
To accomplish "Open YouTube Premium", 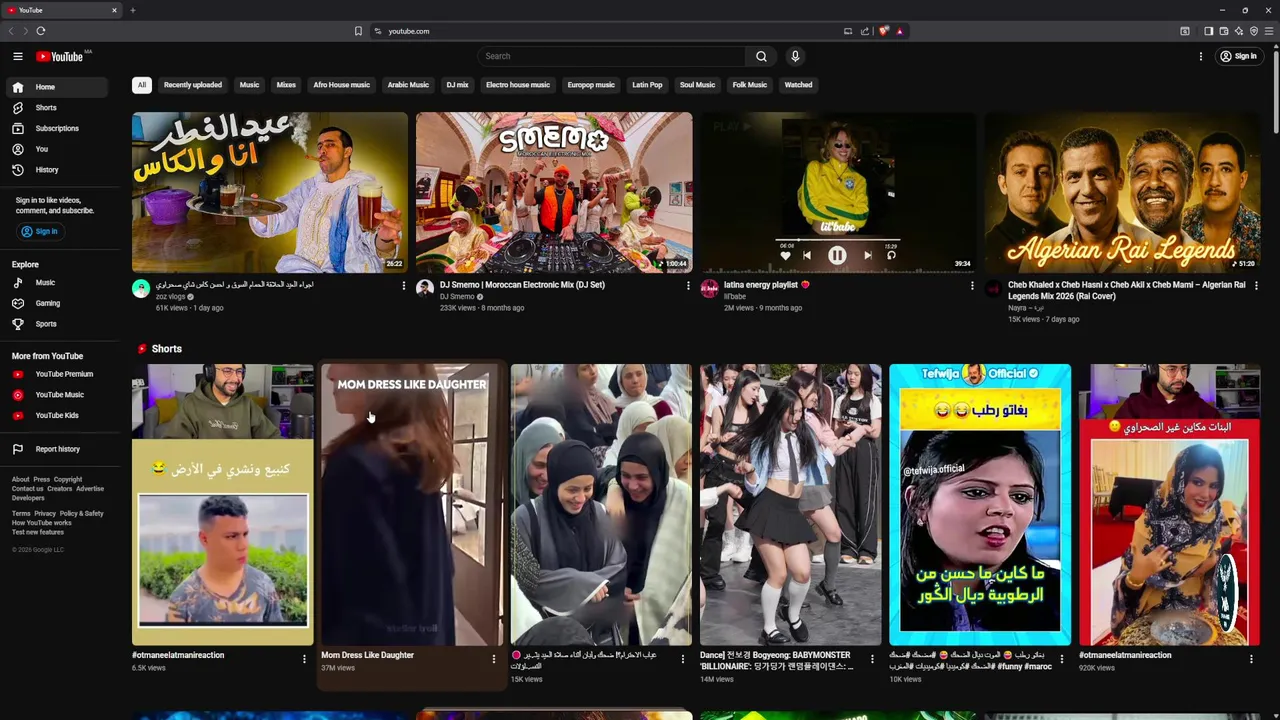I will tap(56, 374).
